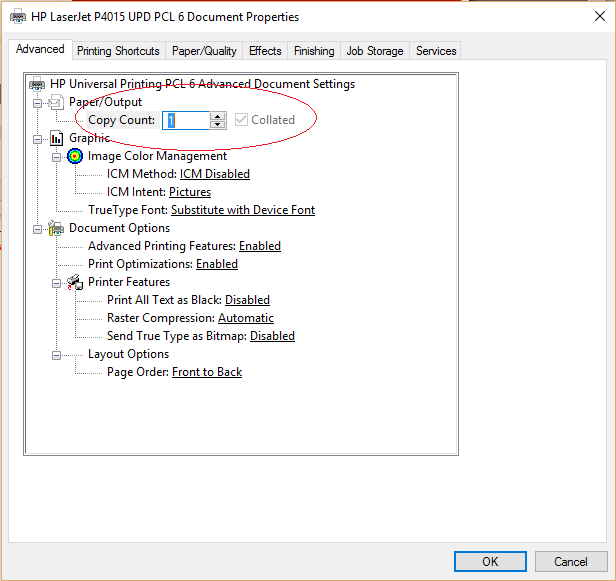616x581 pixels.
Task: Toggle the Collated checkbox
Action: tap(241, 120)
